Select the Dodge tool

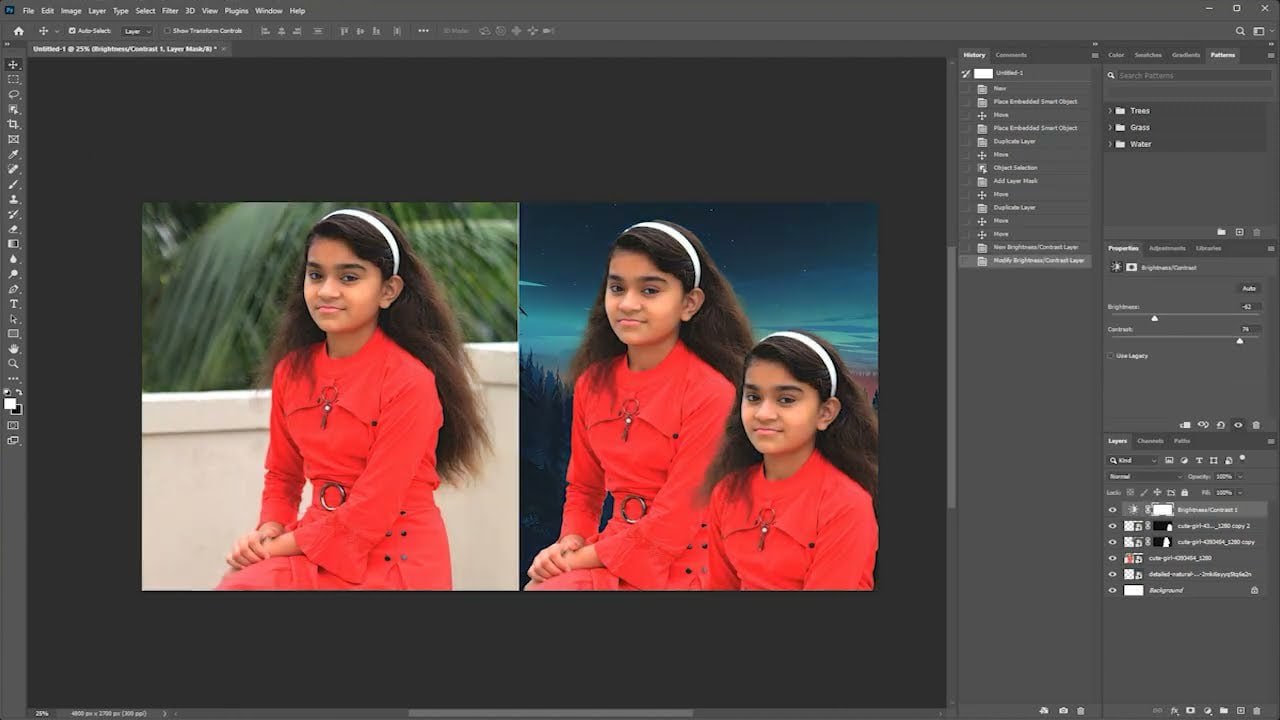(x=13, y=274)
